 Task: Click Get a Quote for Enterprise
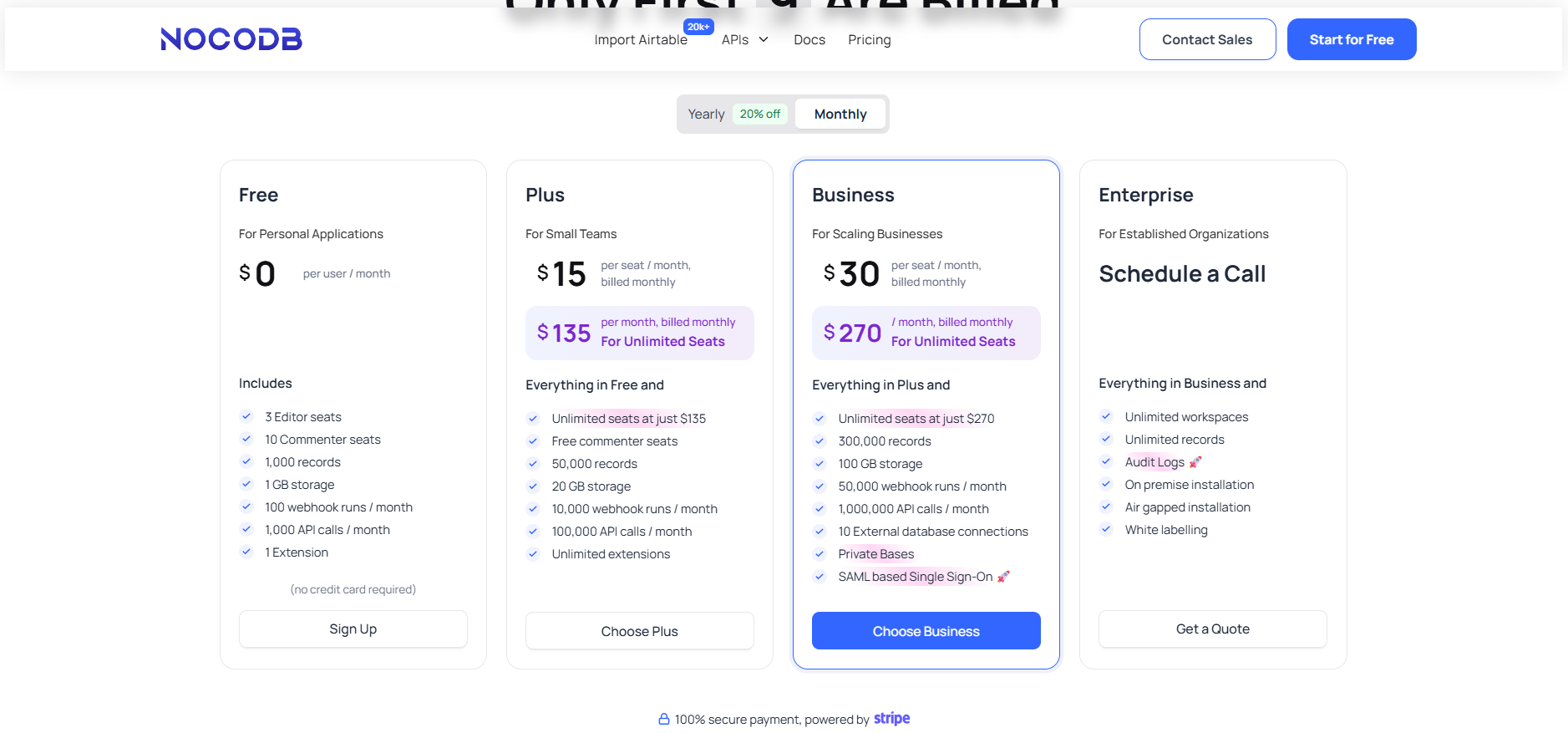[1212, 629]
